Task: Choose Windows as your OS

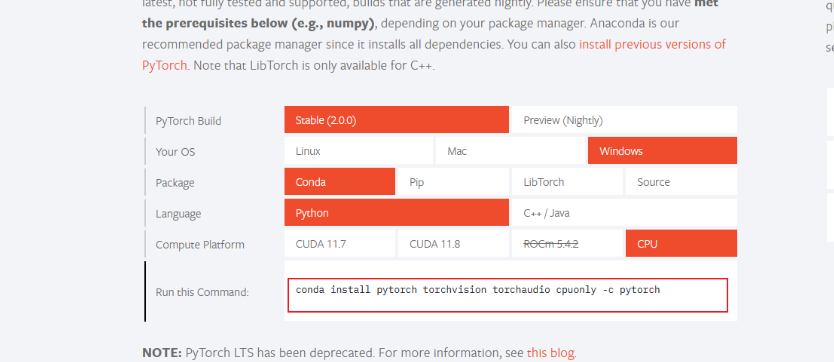Action: 662,151
